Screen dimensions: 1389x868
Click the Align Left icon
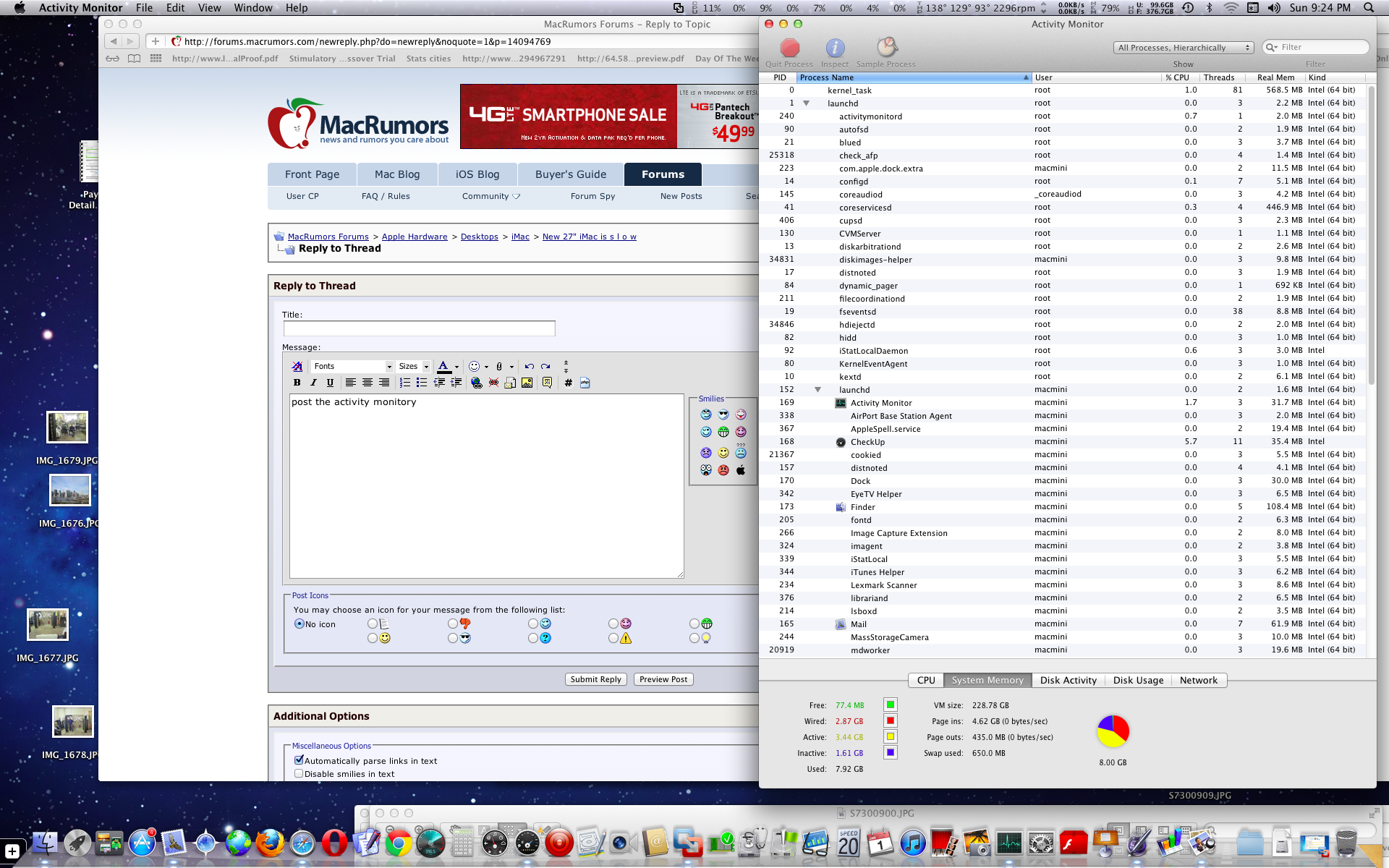(x=351, y=383)
